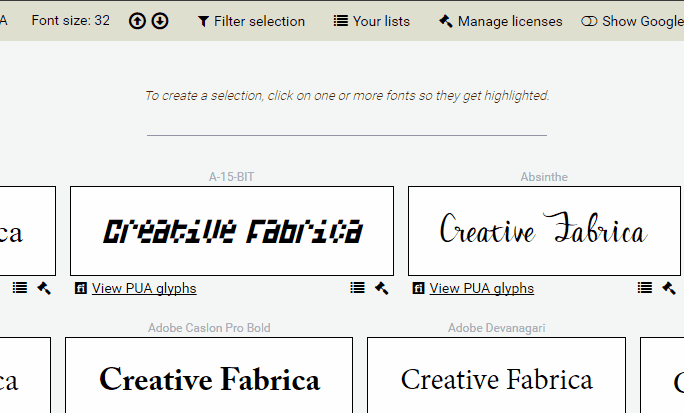684x413 pixels.
Task: Open Filter selection
Action: coord(251,21)
